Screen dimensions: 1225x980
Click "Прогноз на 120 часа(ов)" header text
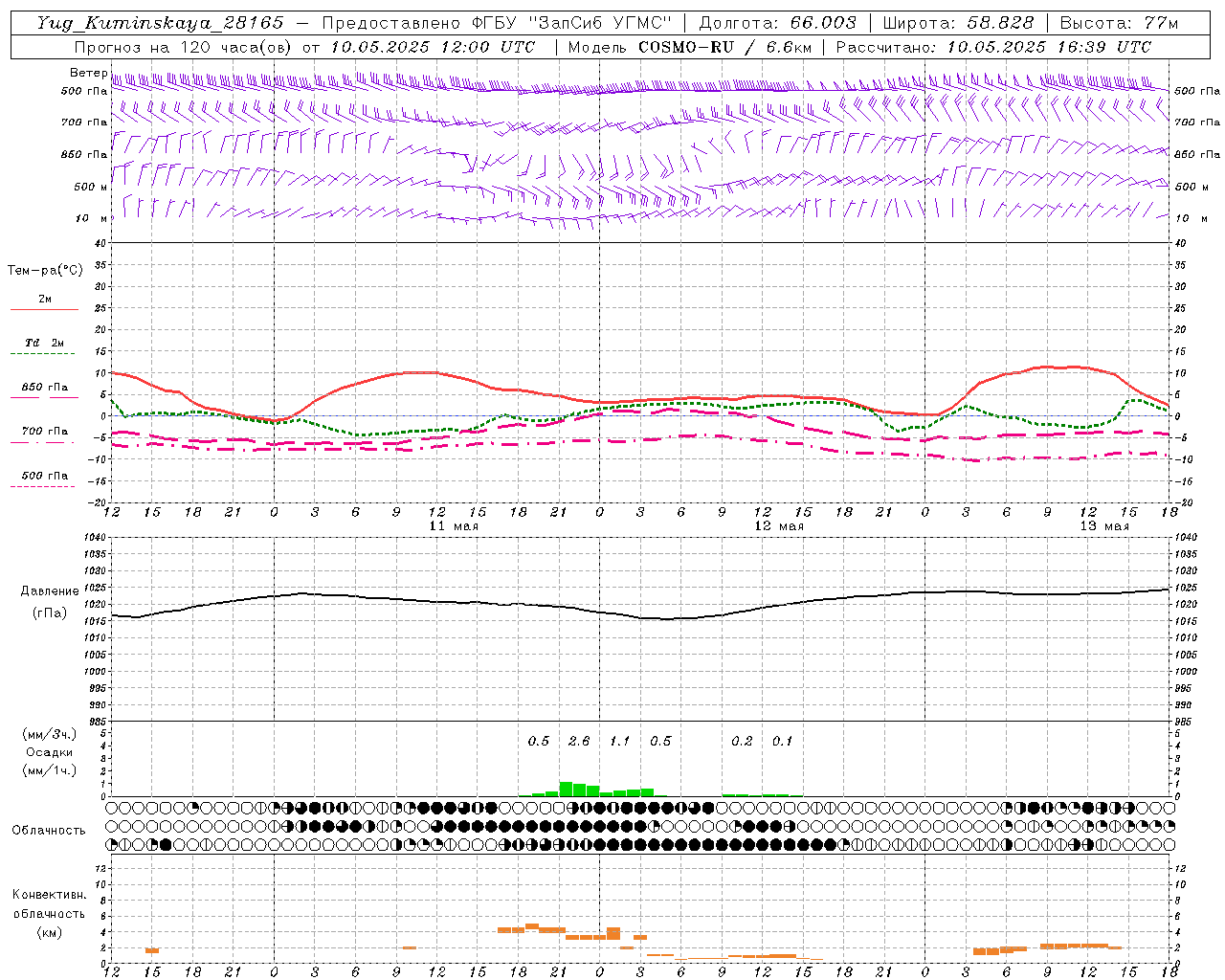pos(185,47)
